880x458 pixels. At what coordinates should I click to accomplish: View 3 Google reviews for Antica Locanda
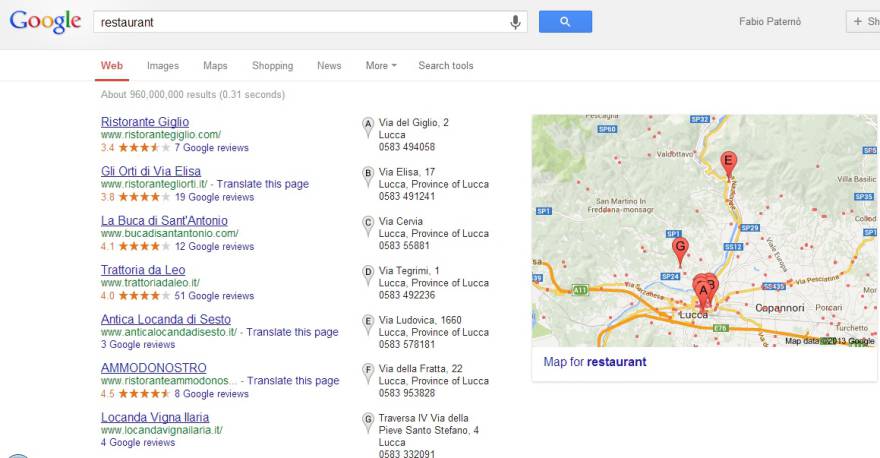click(x=138, y=345)
